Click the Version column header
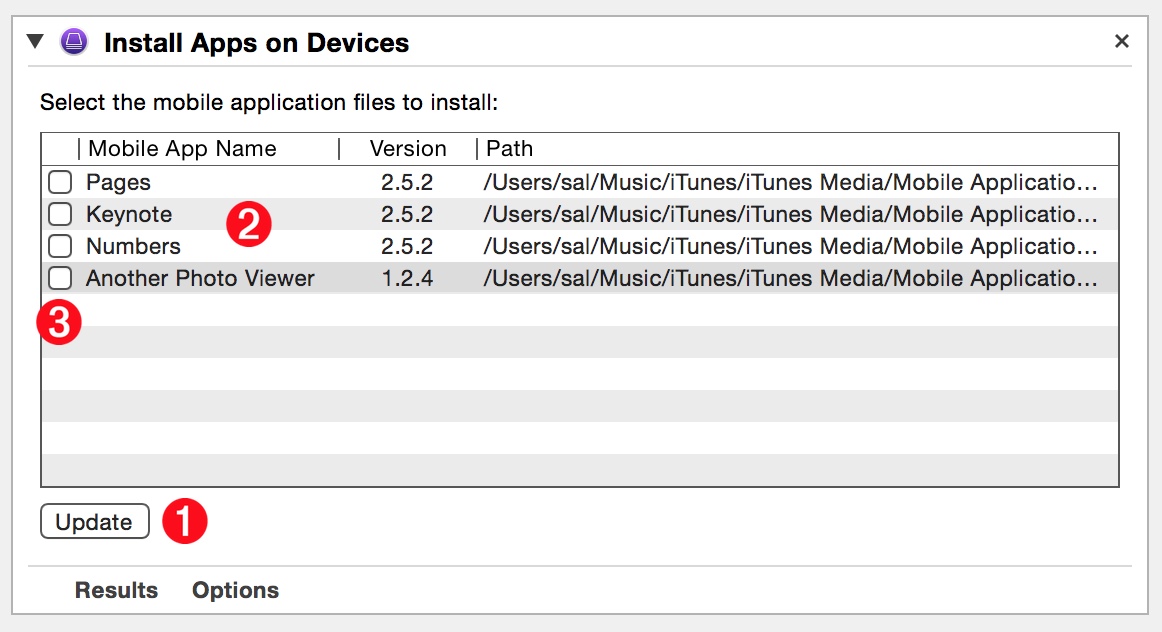The width and height of the screenshot is (1162, 632). [x=408, y=148]
